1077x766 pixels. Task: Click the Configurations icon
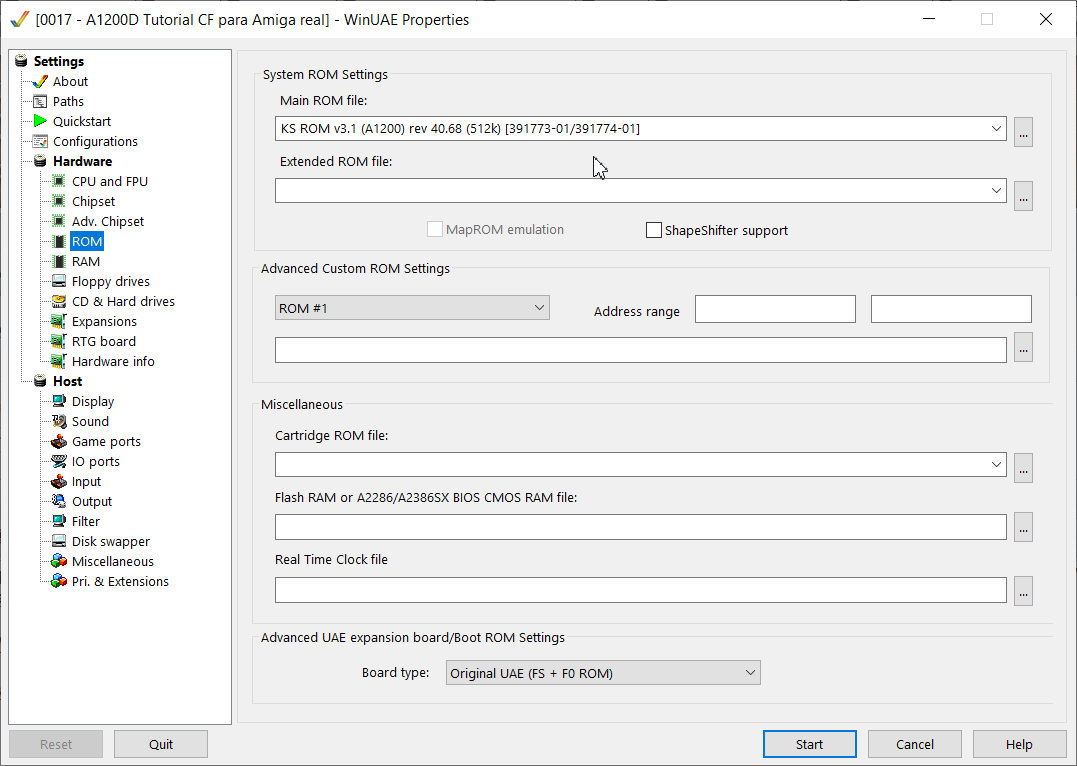[40, 141]
